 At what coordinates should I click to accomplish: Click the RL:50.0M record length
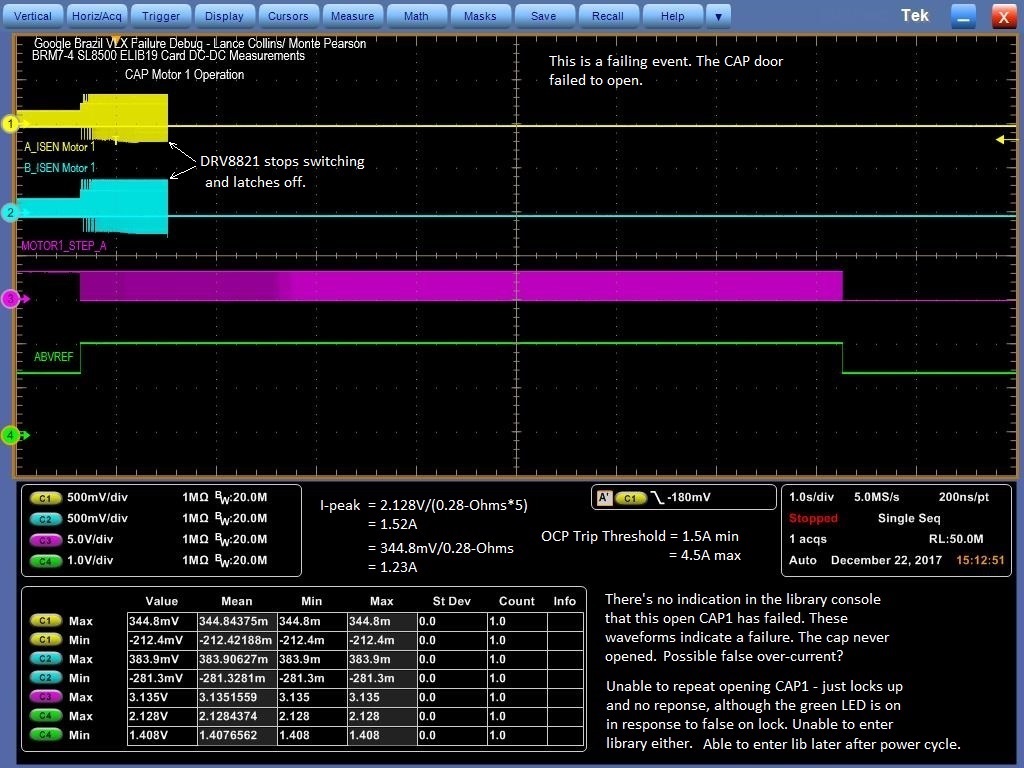coord(956,539)
